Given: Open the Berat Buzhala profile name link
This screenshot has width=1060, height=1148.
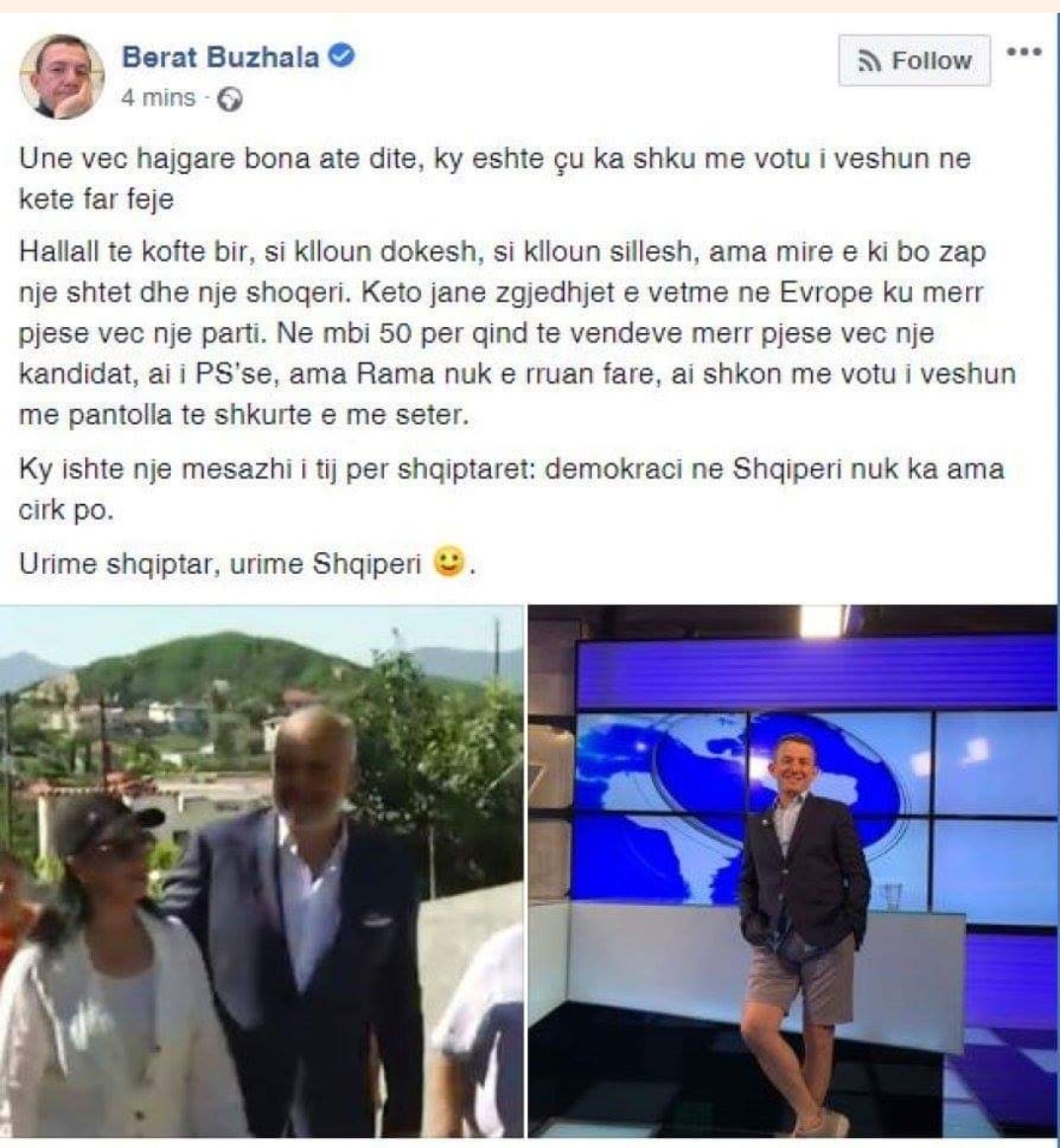Looking at the screenshot, I should (220, 57).
